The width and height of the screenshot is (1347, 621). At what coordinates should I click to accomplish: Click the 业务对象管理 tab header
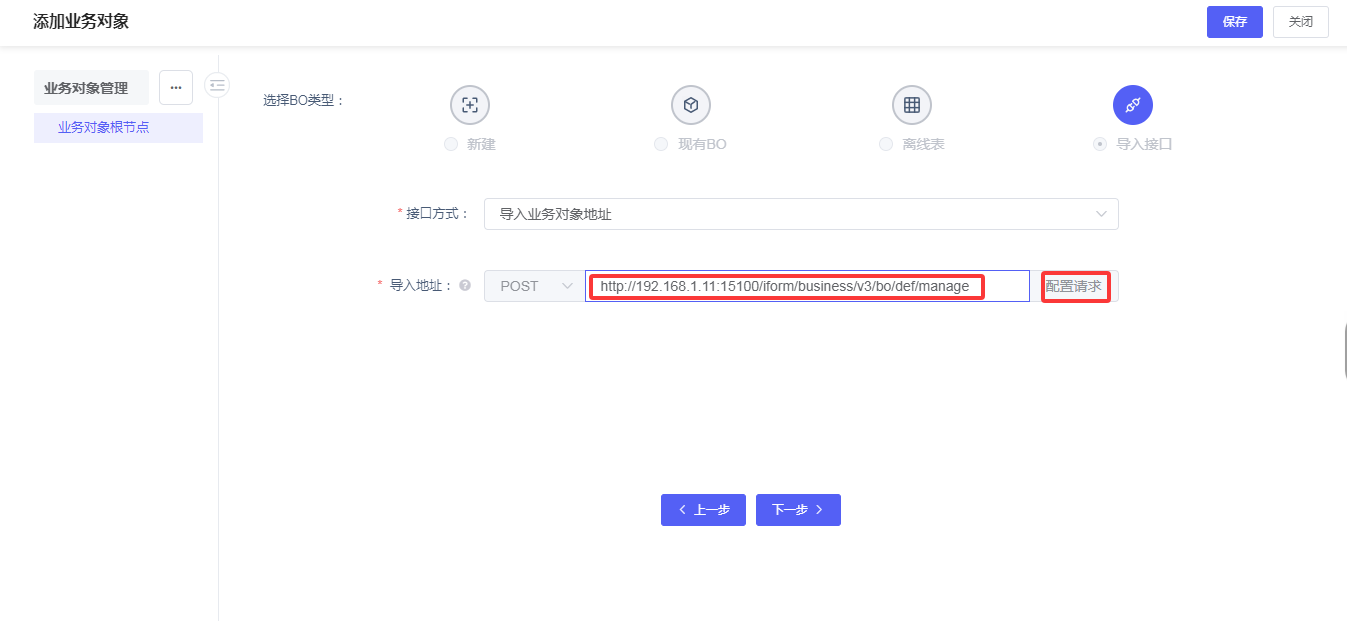[x=86, y=88]
